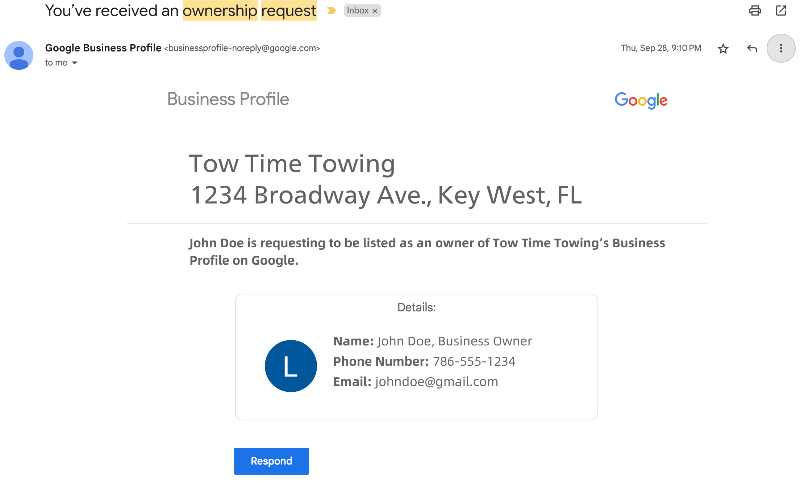Click the blue L profile avatar
Viewport: 800px width, 483px height.
click(x=291, y=366)
